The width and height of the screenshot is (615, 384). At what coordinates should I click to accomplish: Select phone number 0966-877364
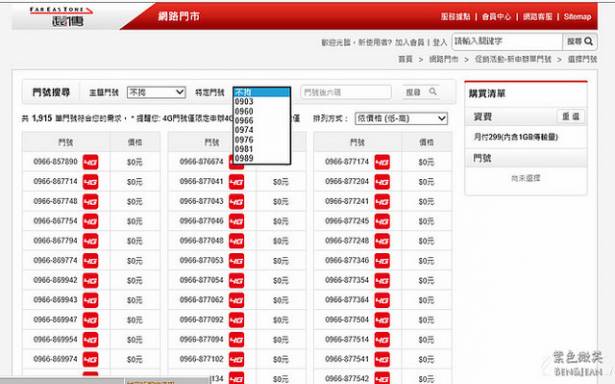coord(347,300)
